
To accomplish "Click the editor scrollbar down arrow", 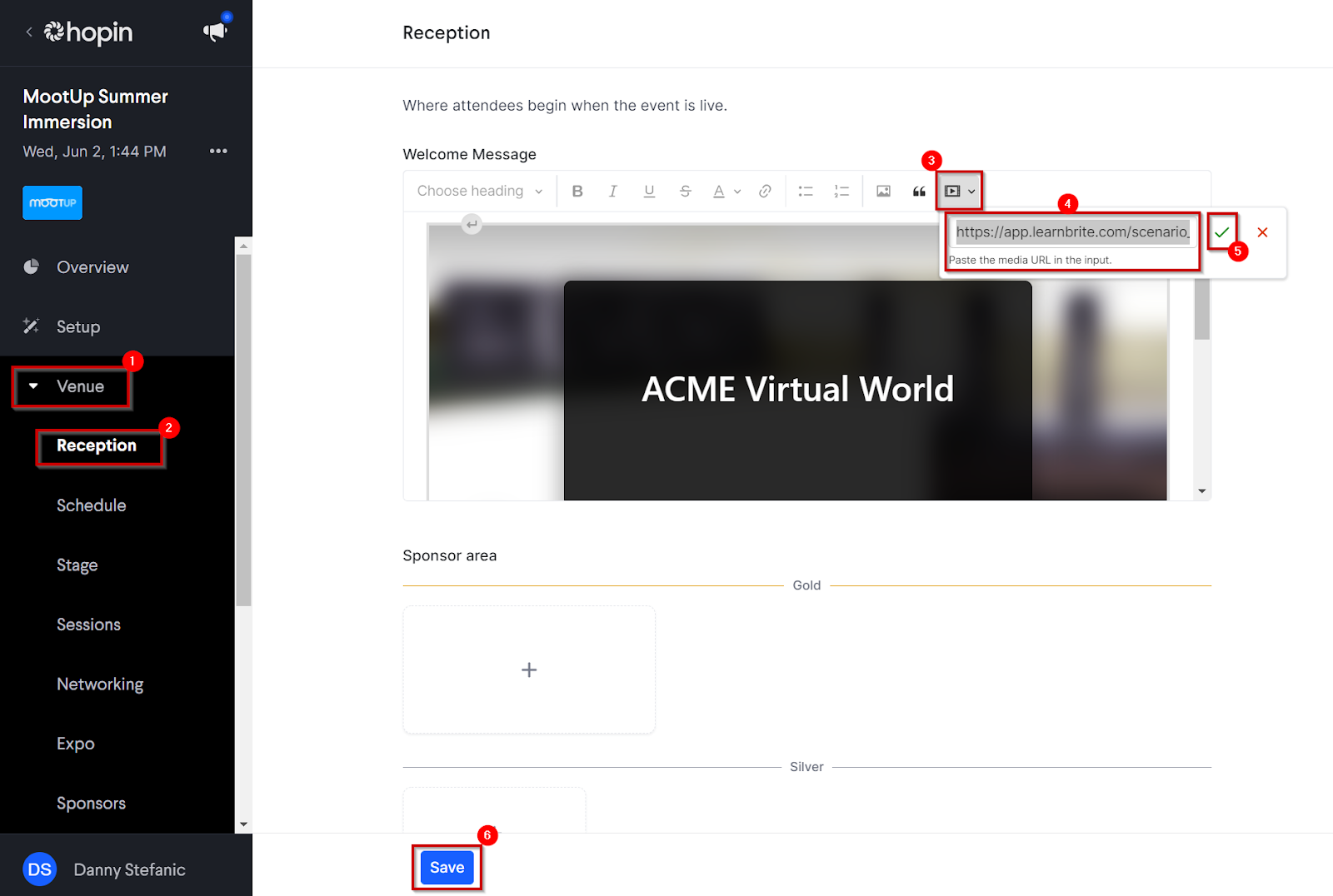I will (1201, 491).
